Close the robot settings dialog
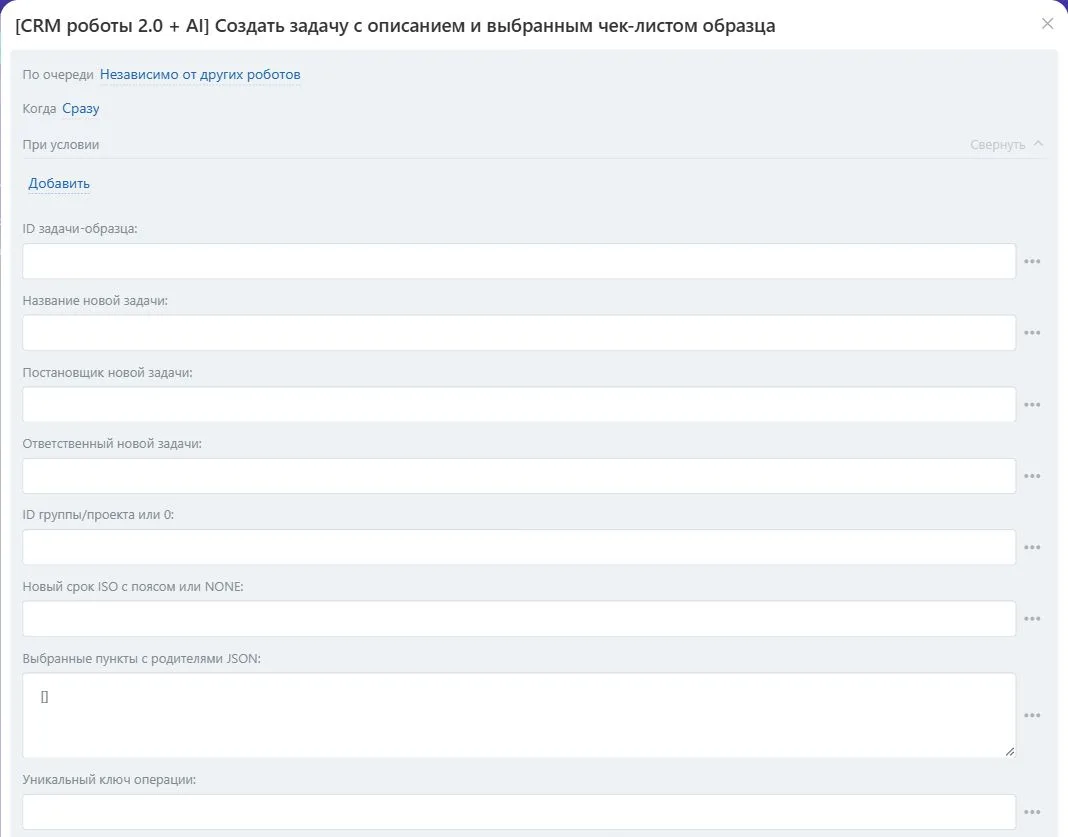1068x837 pixels. (x=1048, y=24)
